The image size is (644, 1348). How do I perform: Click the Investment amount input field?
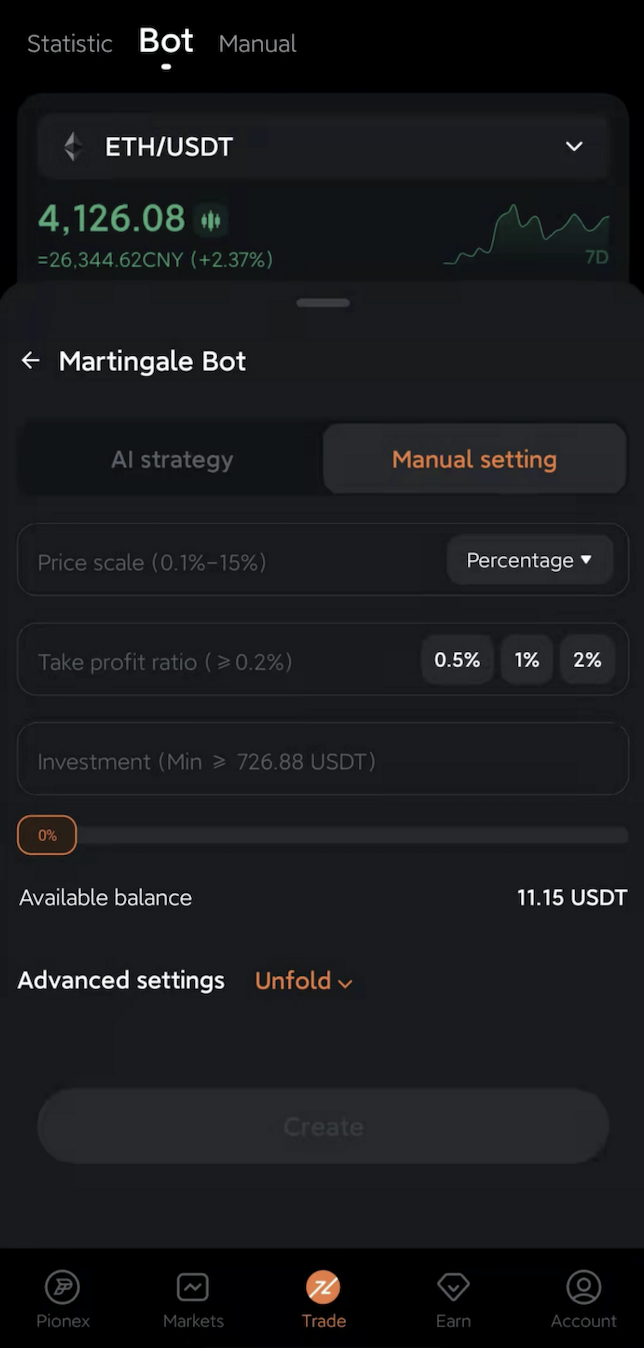[323, 760]
